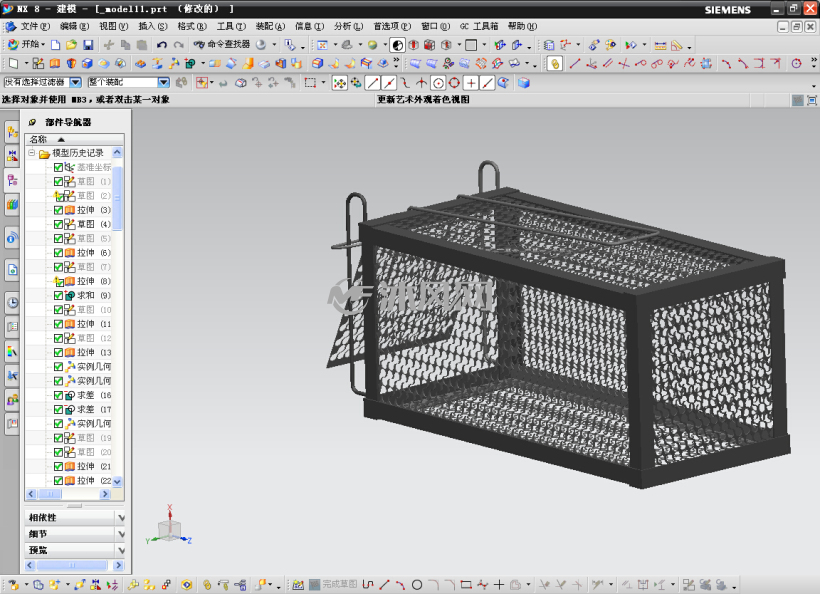
Task: Expand the 预览 panel
Action: point(75,550)
